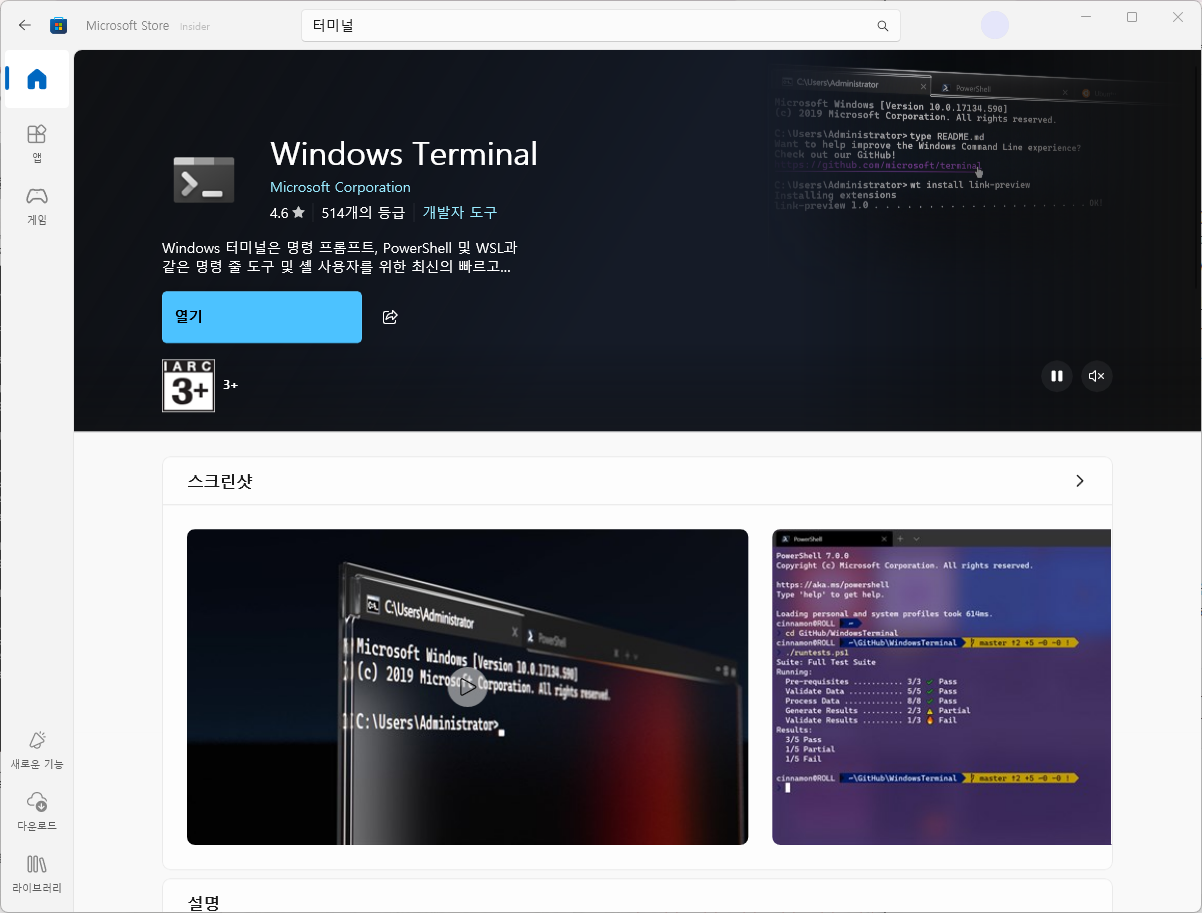
Task: Play the trailer video thumbnail
Action: click(467, 687)
